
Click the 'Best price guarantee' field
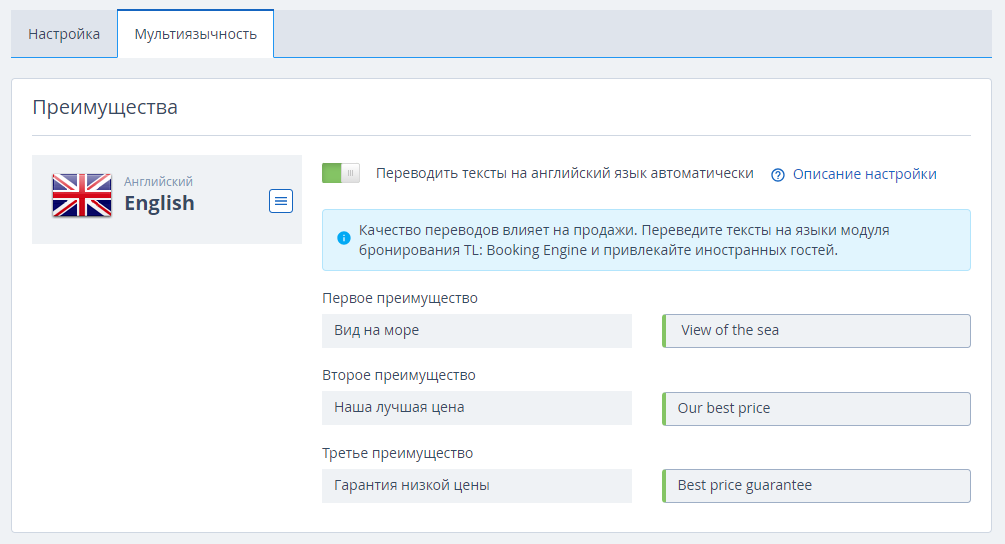click(x=817, y=486)
